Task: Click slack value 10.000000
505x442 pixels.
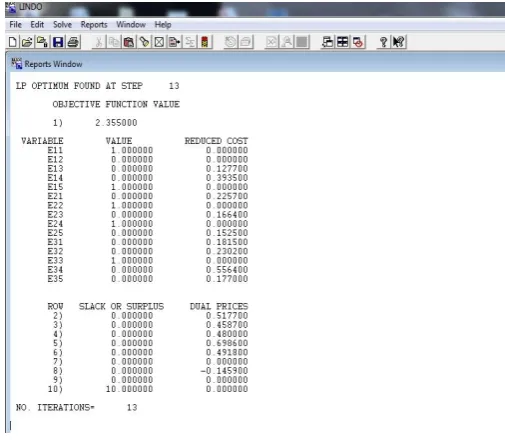Action: (x=129, y=389)
